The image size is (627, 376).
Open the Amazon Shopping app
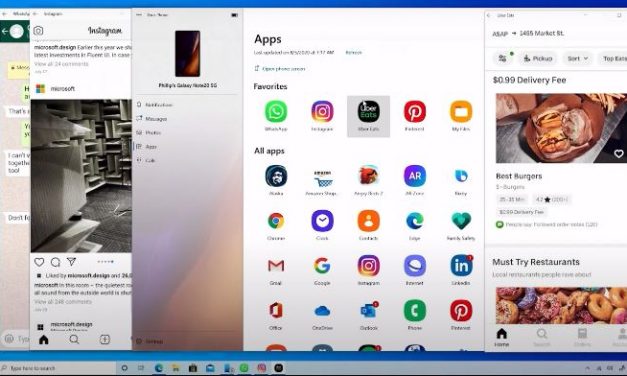(322, 179)
